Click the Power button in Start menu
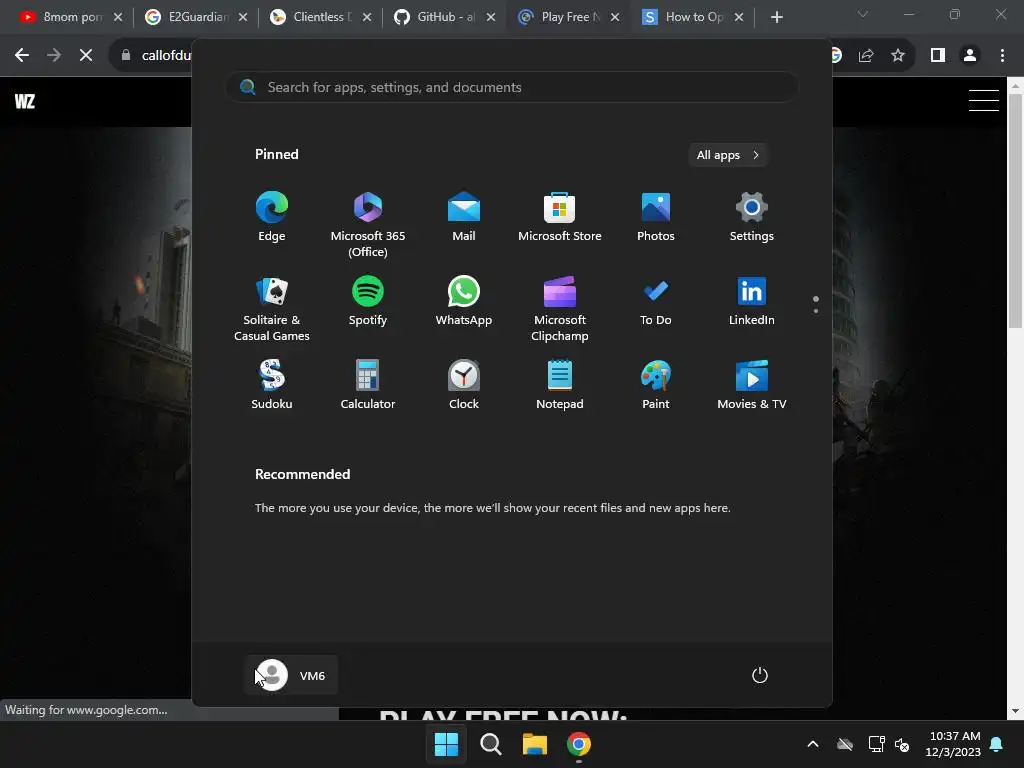Image resolution: width=1024 pixels, height=768 pixels. [760, 675]
